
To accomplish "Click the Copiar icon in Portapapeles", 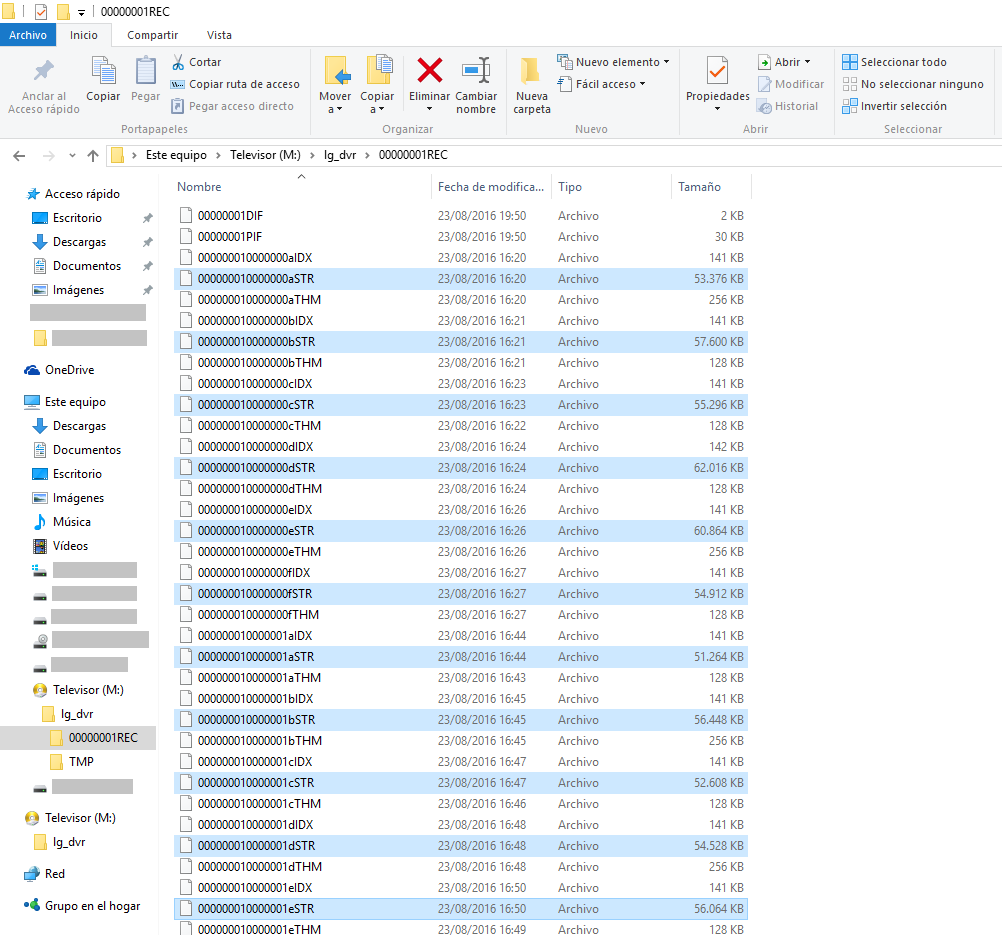I will [x=103, y=72].
